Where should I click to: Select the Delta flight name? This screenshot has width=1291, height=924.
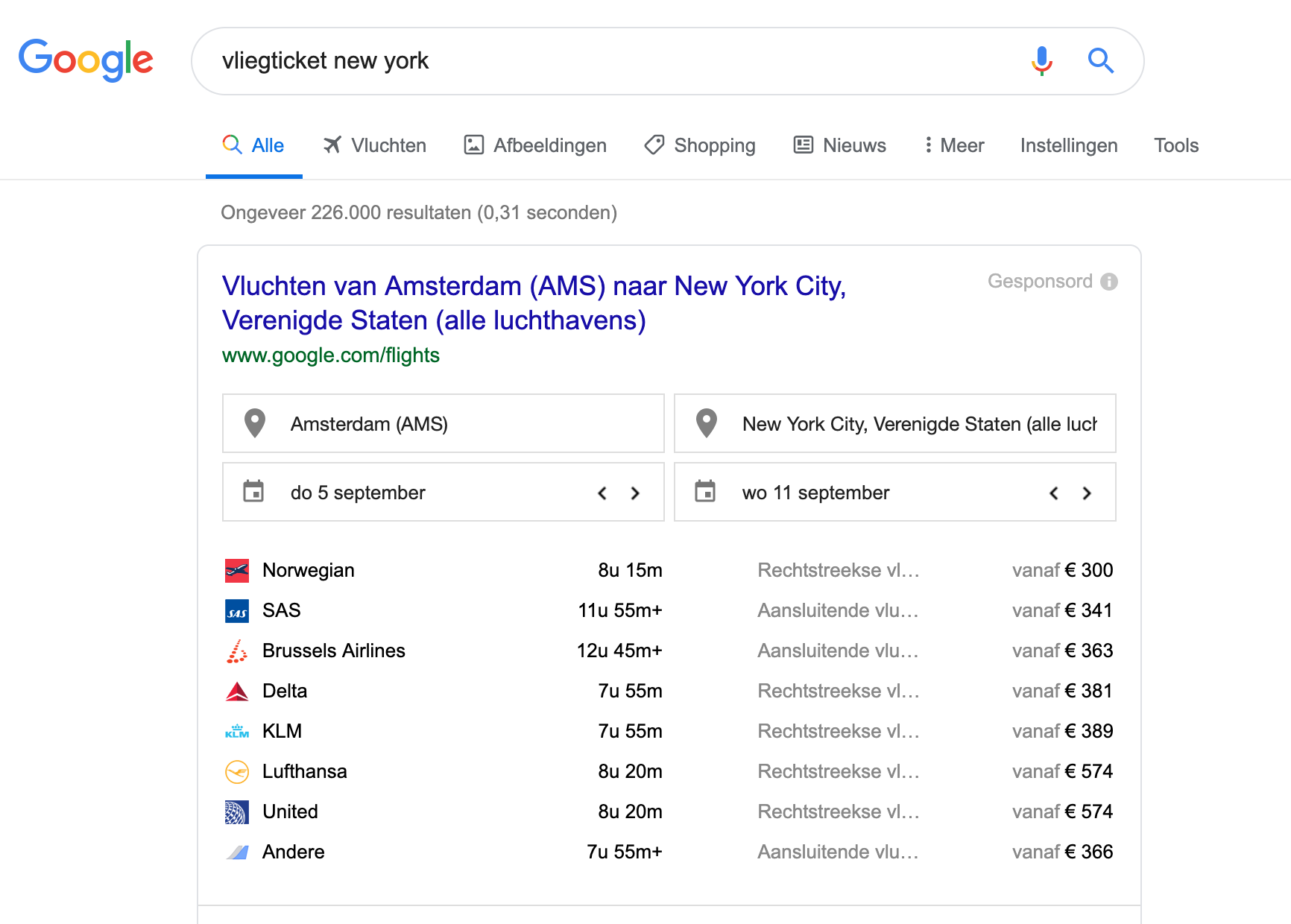click(x=285, y=692)
